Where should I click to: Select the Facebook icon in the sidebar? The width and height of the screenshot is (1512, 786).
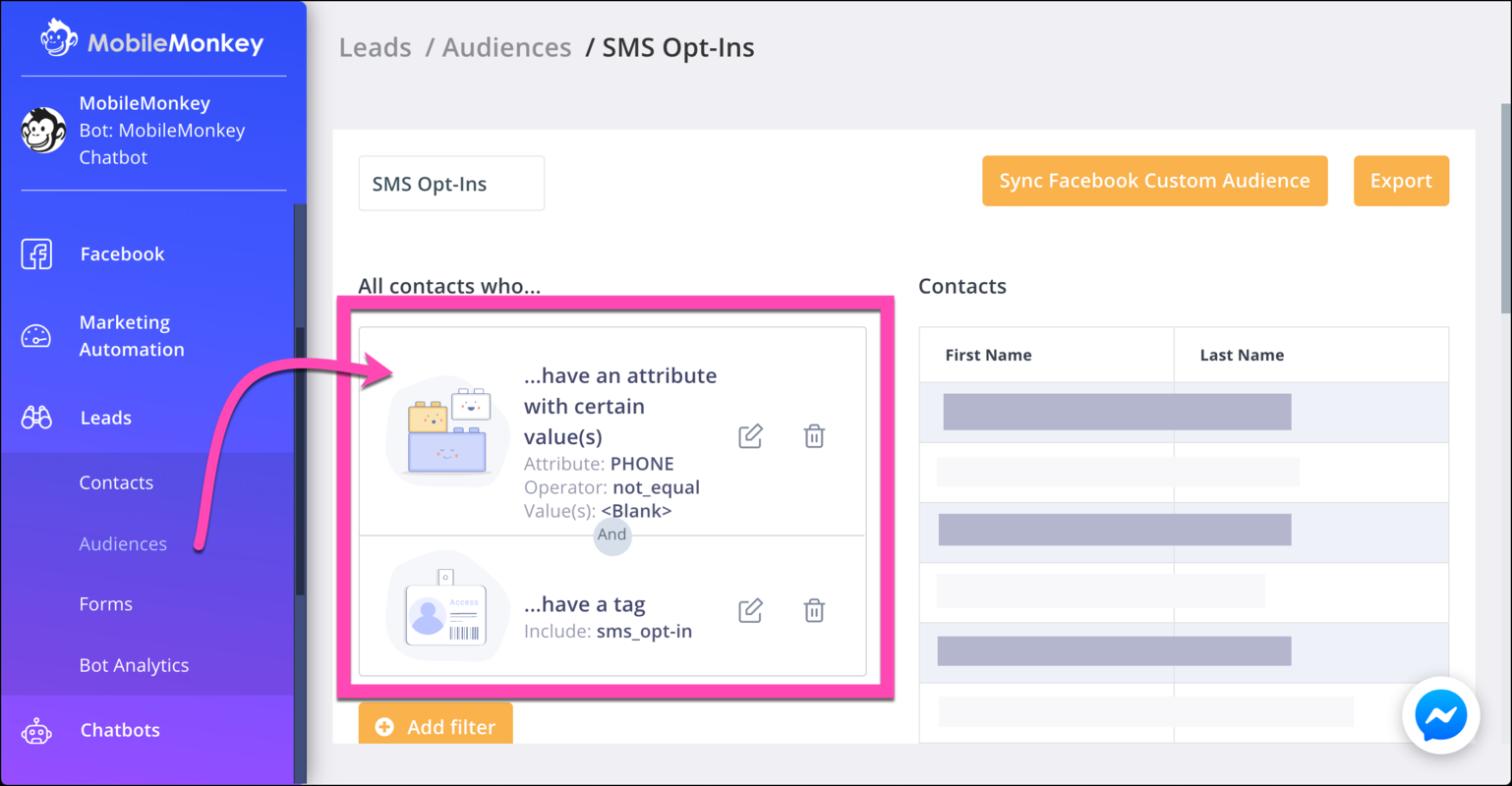36,253
